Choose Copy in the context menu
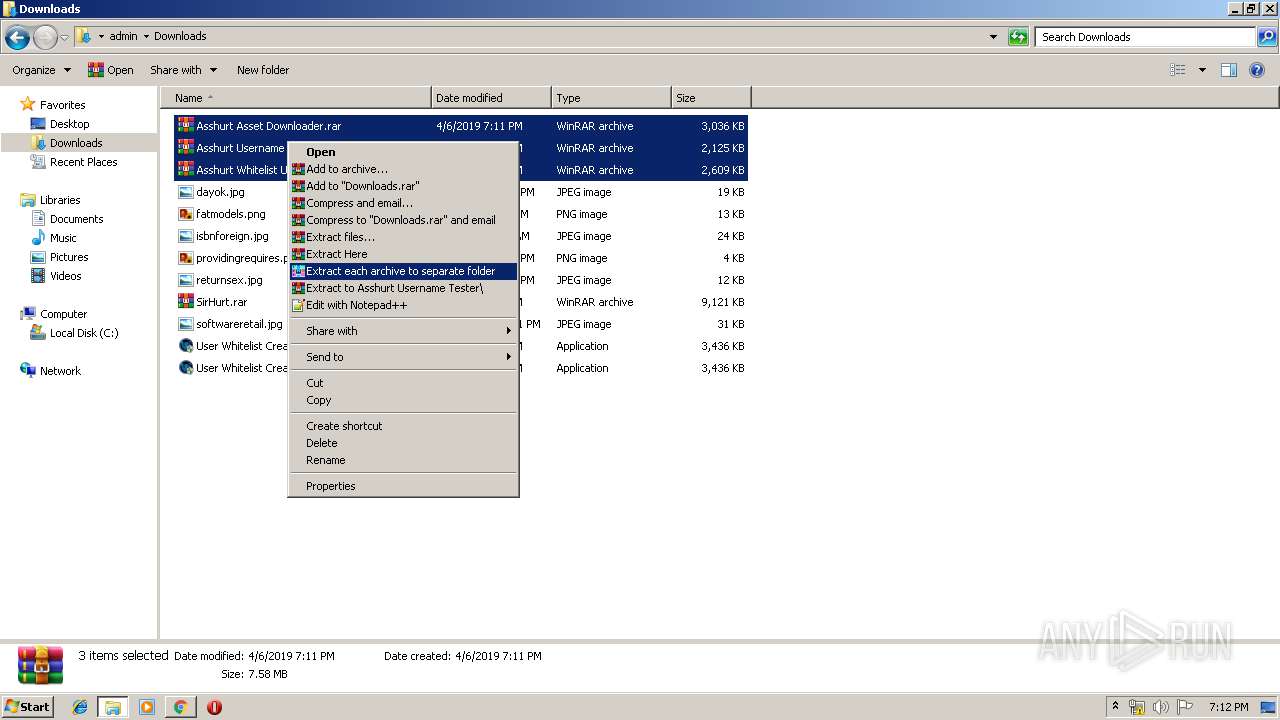Screen dimensions: 1280x720 (403, 400)
